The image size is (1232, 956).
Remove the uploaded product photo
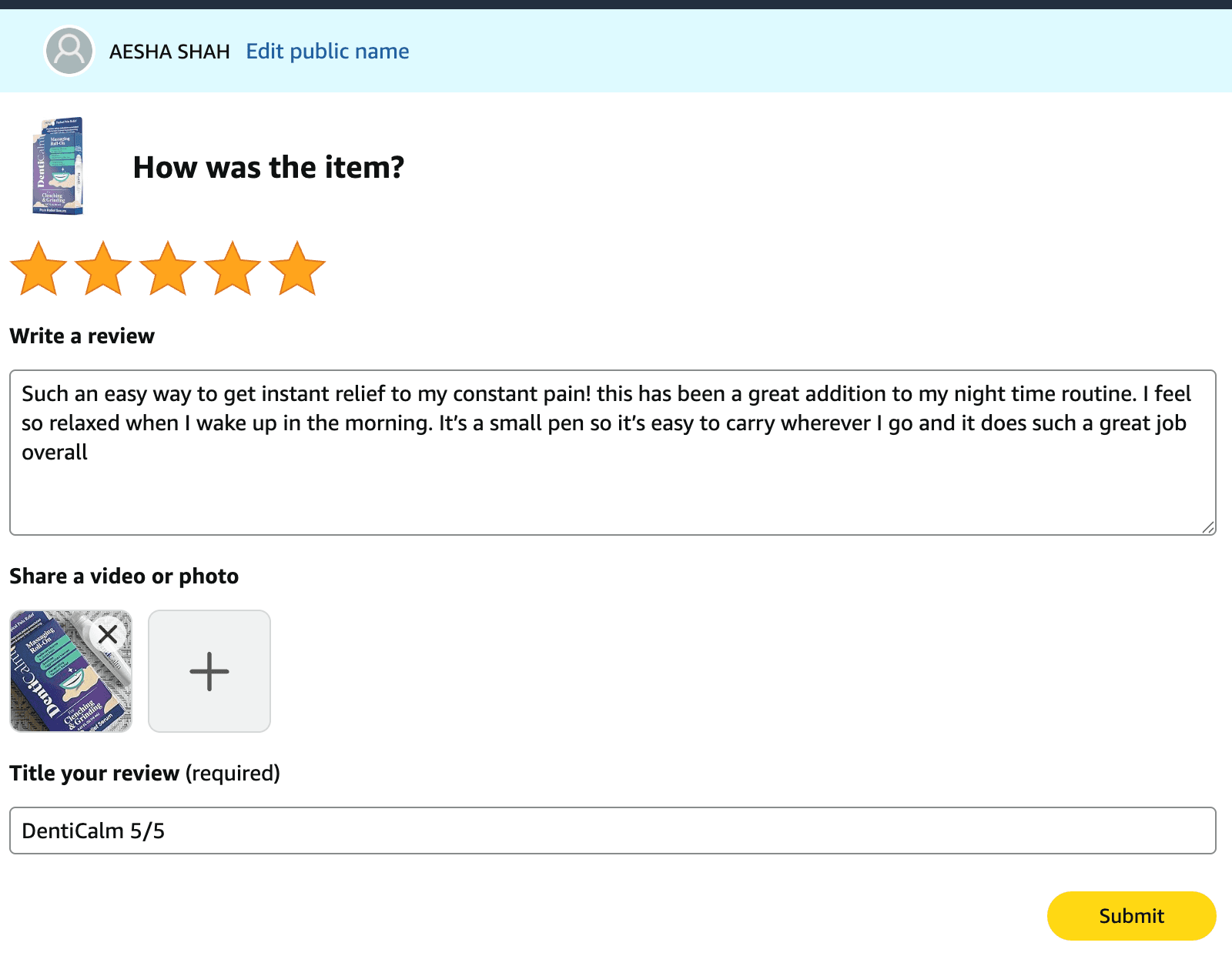tap(107, 635)
